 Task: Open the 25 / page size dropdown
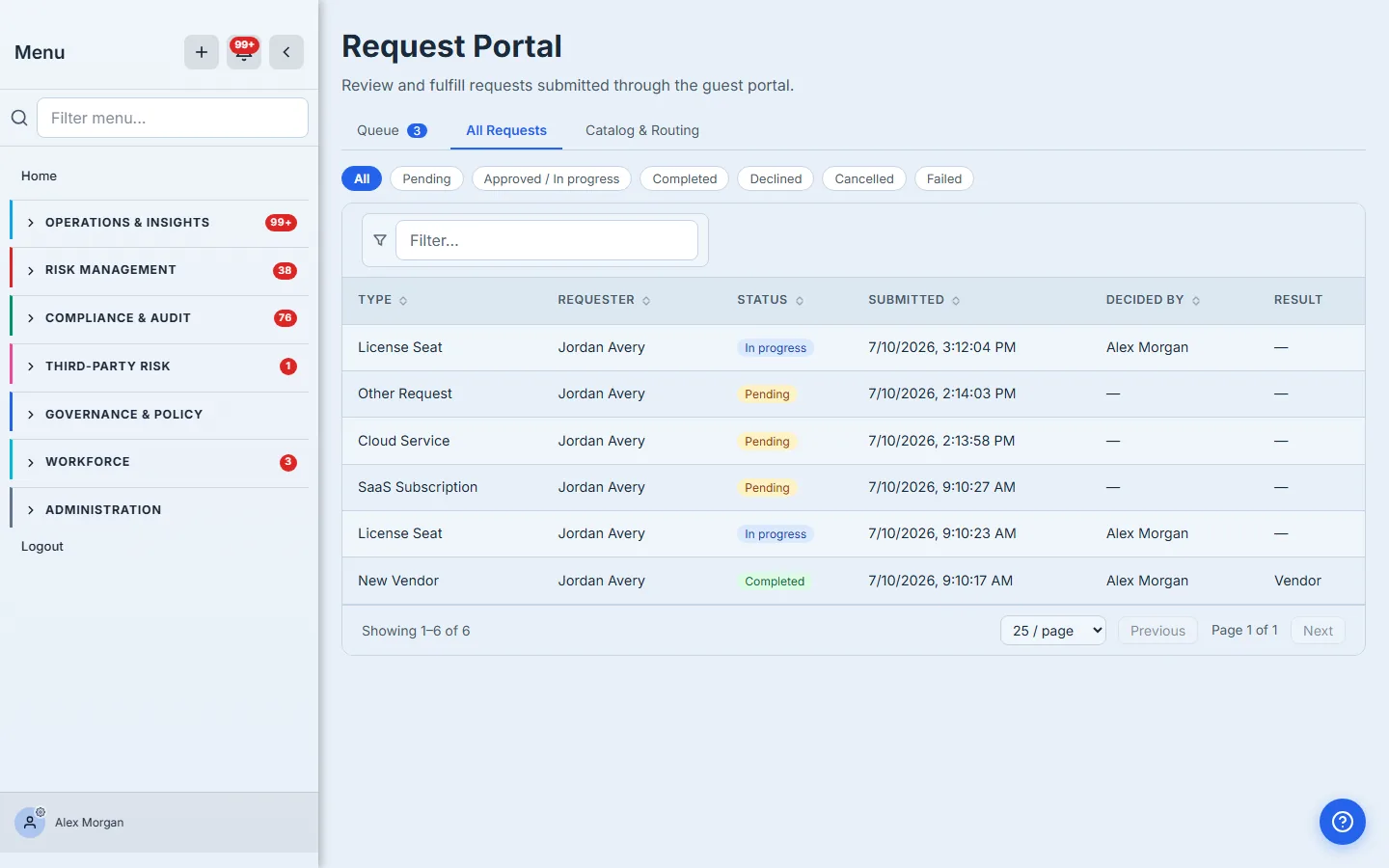[x=1053, y=631]
